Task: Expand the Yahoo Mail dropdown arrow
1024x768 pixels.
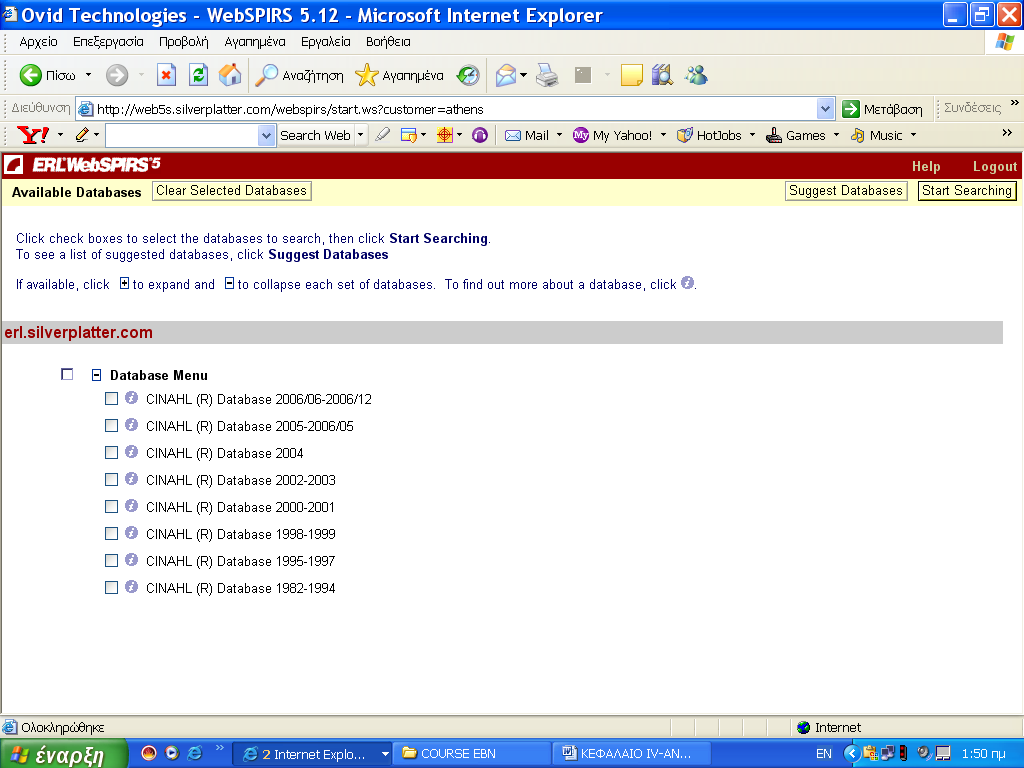Action: (559, 135)
